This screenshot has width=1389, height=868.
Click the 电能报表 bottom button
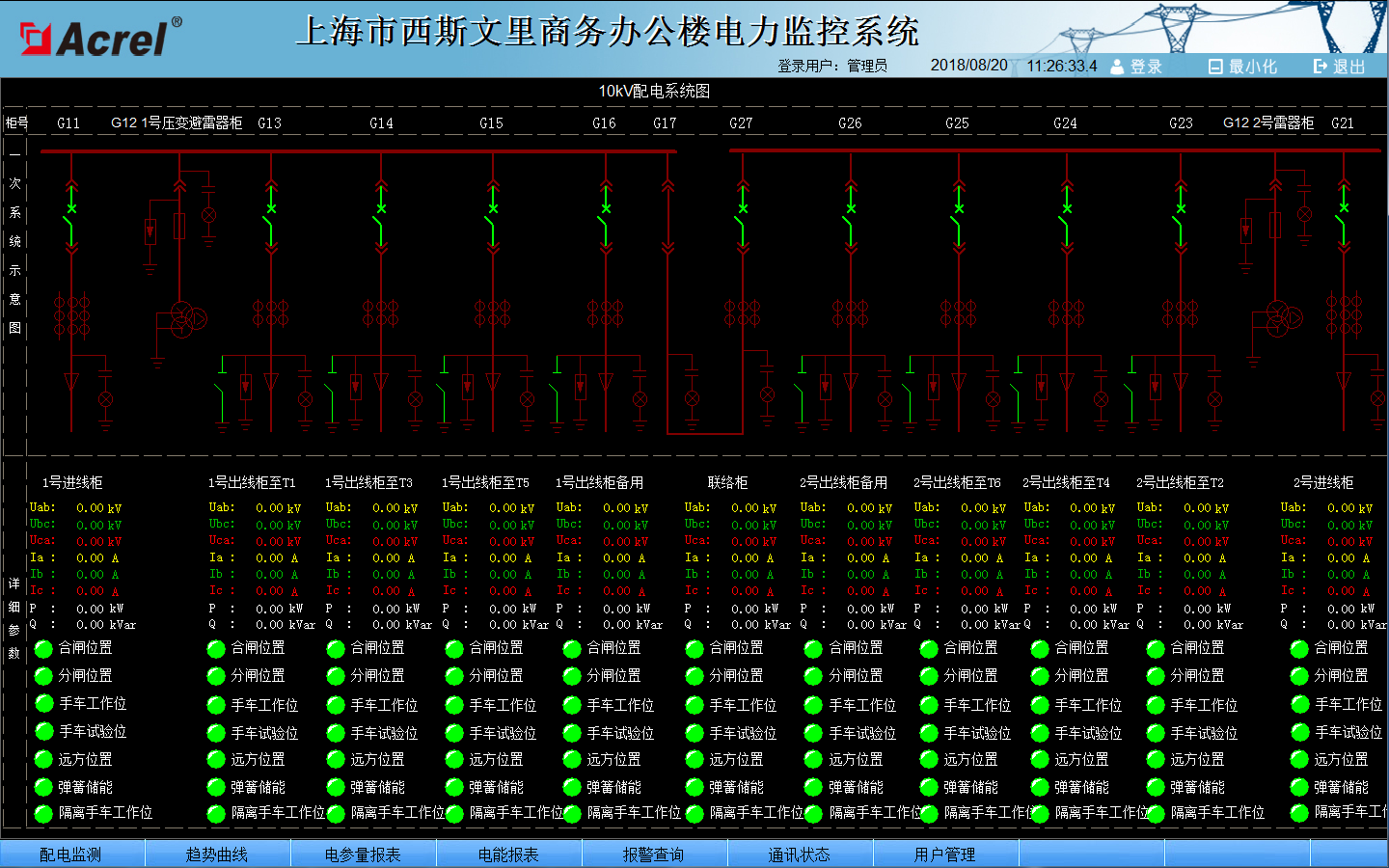pyautogui.click(x=508, y=854)
